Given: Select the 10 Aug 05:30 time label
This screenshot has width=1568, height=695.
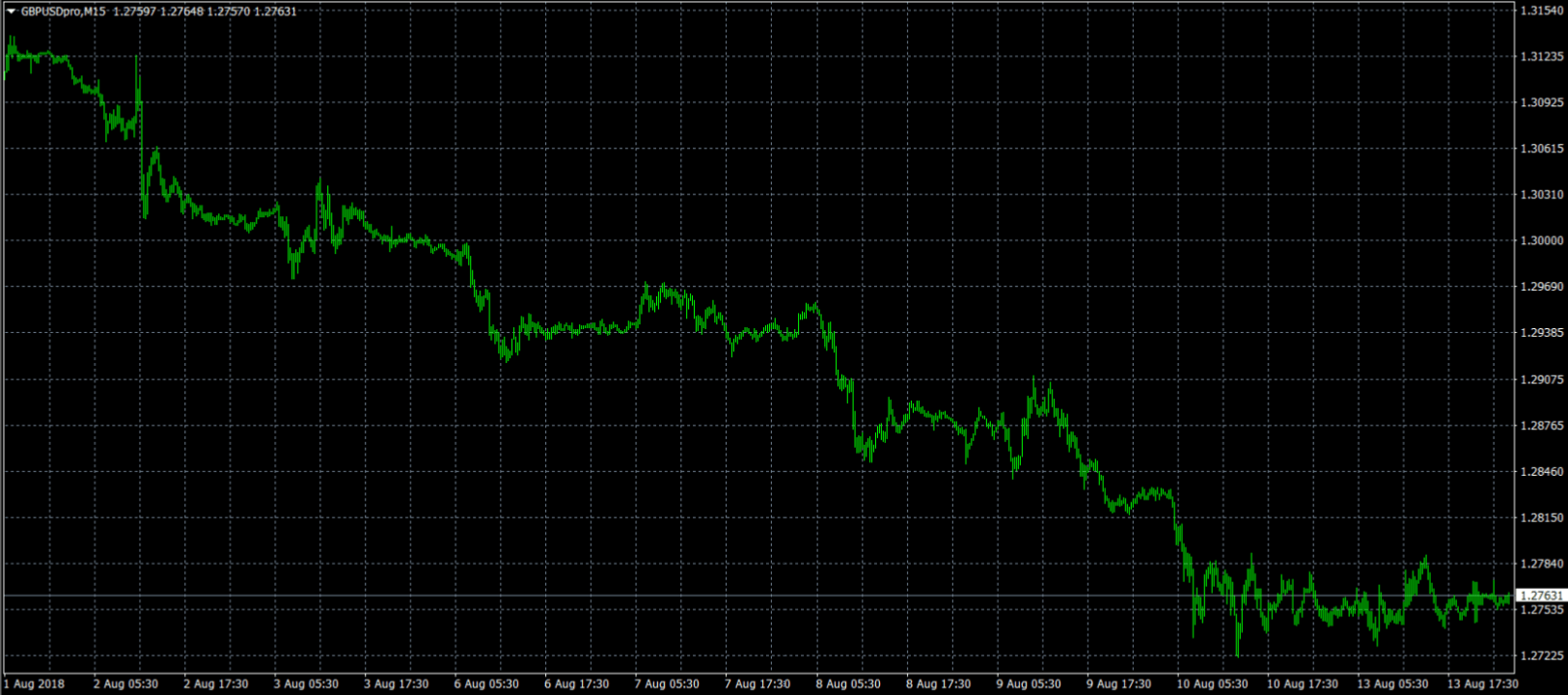Looking at the screenshot, I should click(x=1212, y=684).
